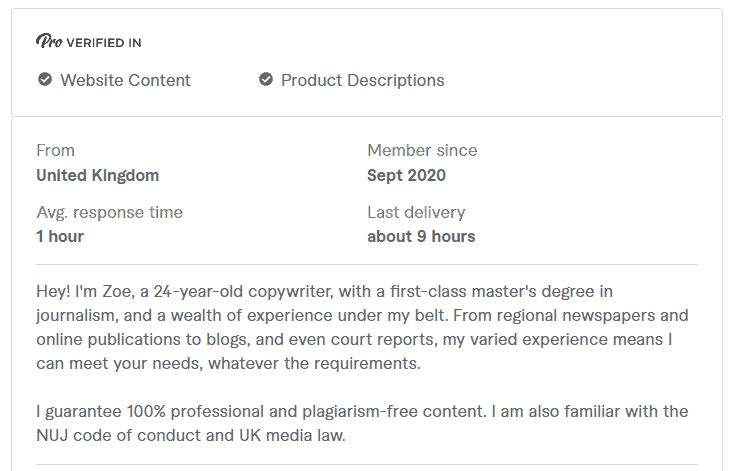Click the Last delivery label

tap(416, 213)
